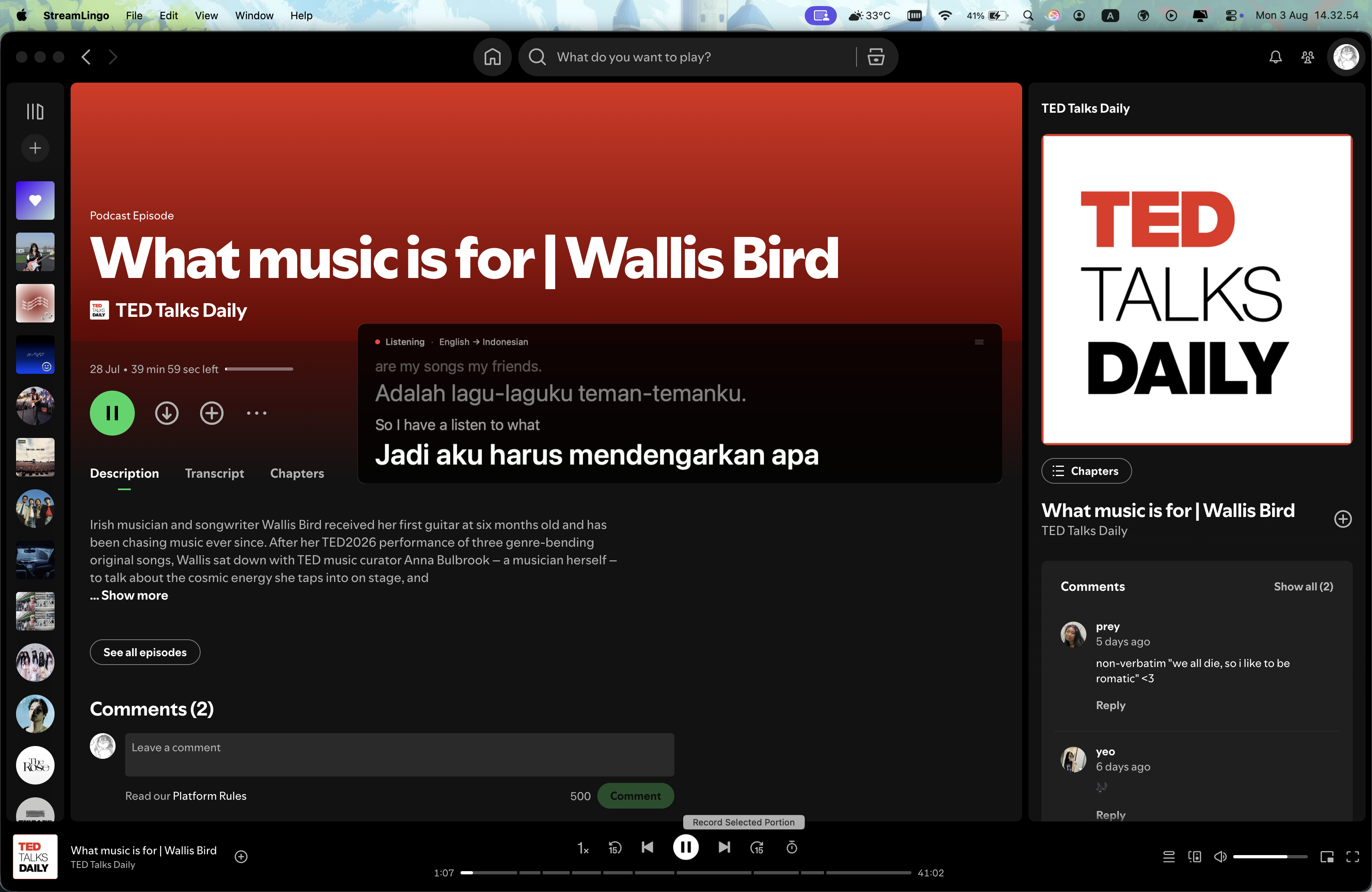The width and height of the screenshot is (1372, 892).
Task: Expand description with Show more
Action: [x=134, y=595]
